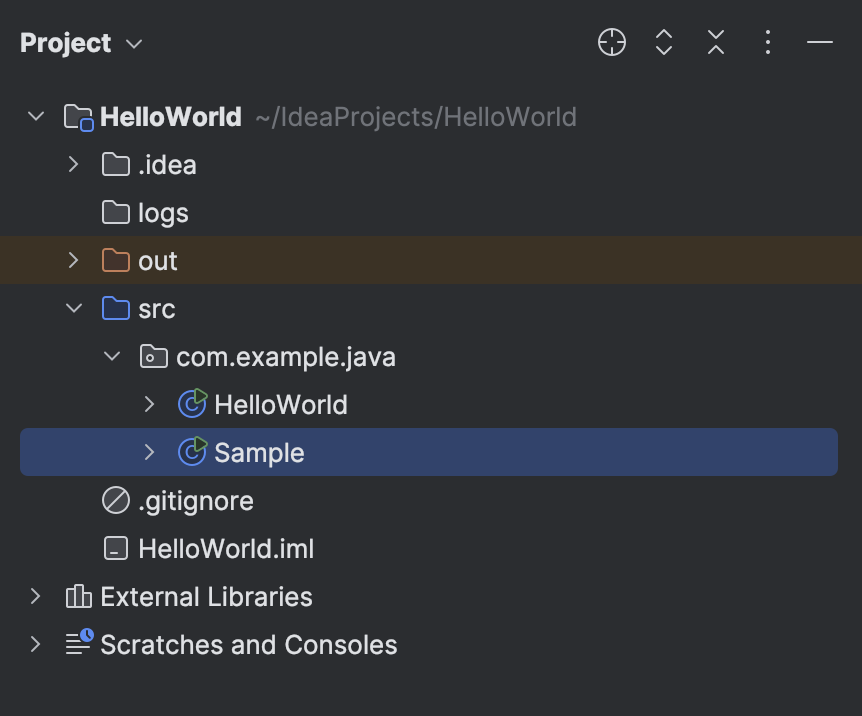Collapse the com.example.java package
Viewport: 862px width, 716px height.
coord(111,356)
